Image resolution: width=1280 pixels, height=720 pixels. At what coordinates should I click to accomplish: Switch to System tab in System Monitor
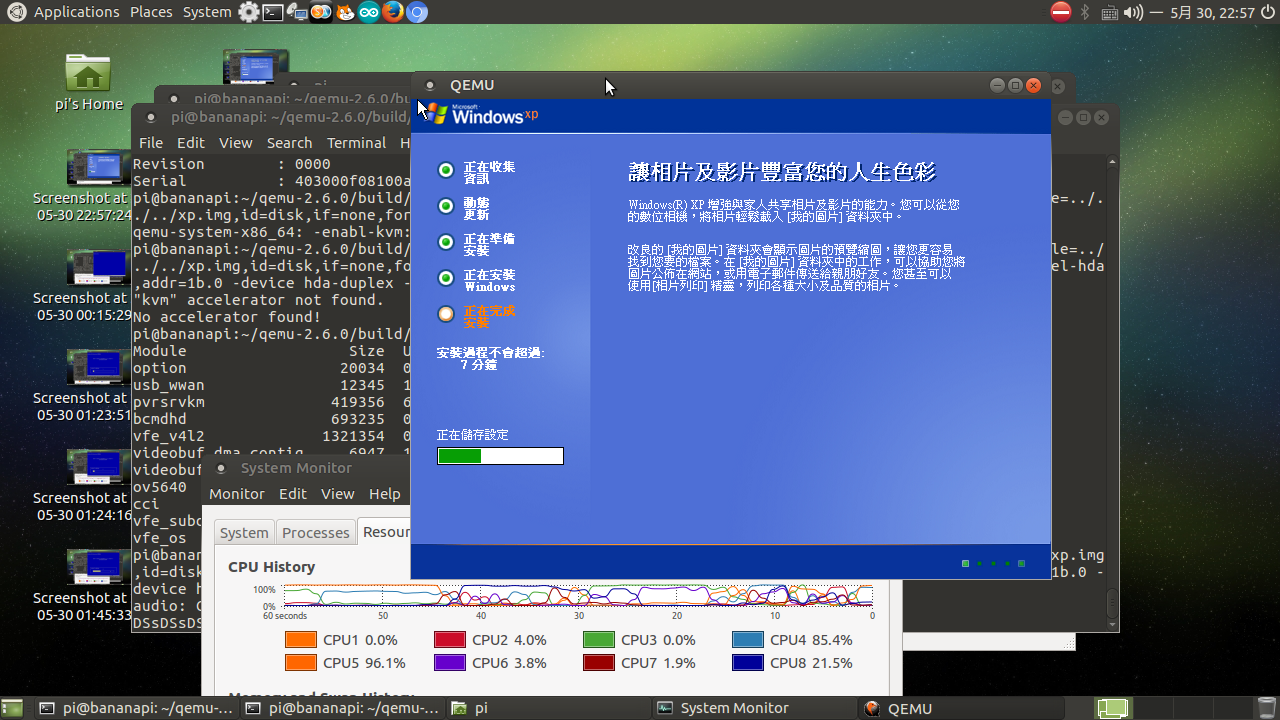(244, 533)
